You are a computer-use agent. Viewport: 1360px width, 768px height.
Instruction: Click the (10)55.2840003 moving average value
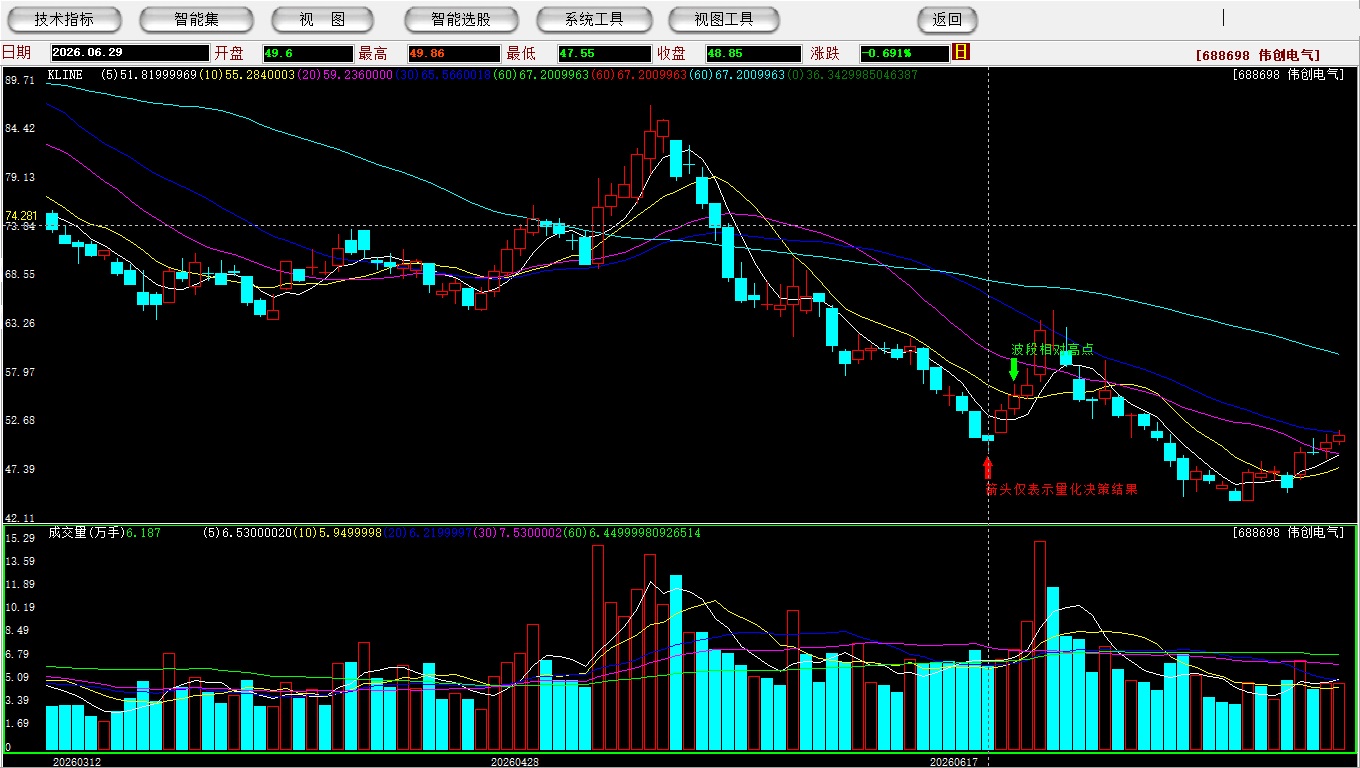click(247, 74)
